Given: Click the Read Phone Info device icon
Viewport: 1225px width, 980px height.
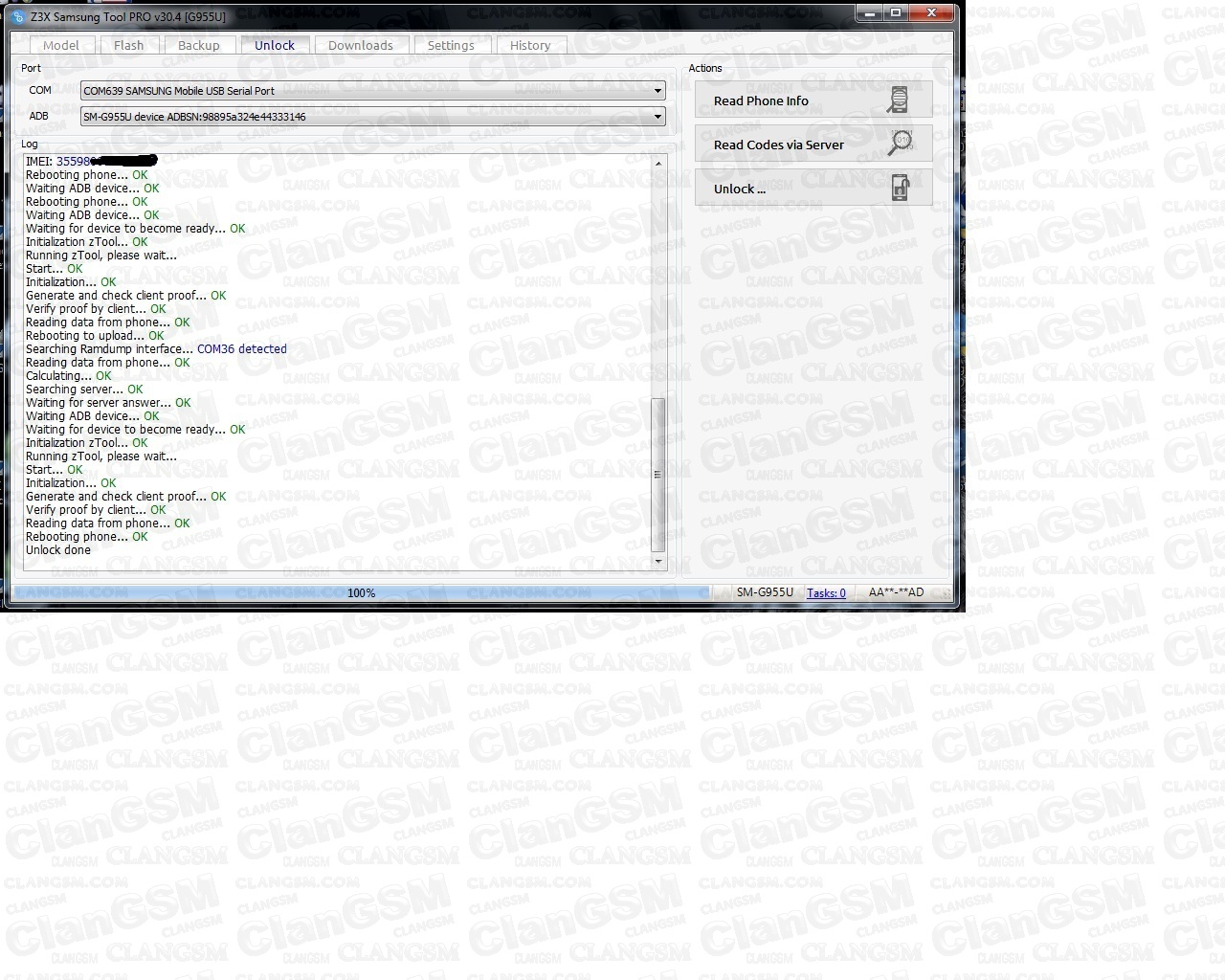Looking at the screenshot, I should coord(898,100).
